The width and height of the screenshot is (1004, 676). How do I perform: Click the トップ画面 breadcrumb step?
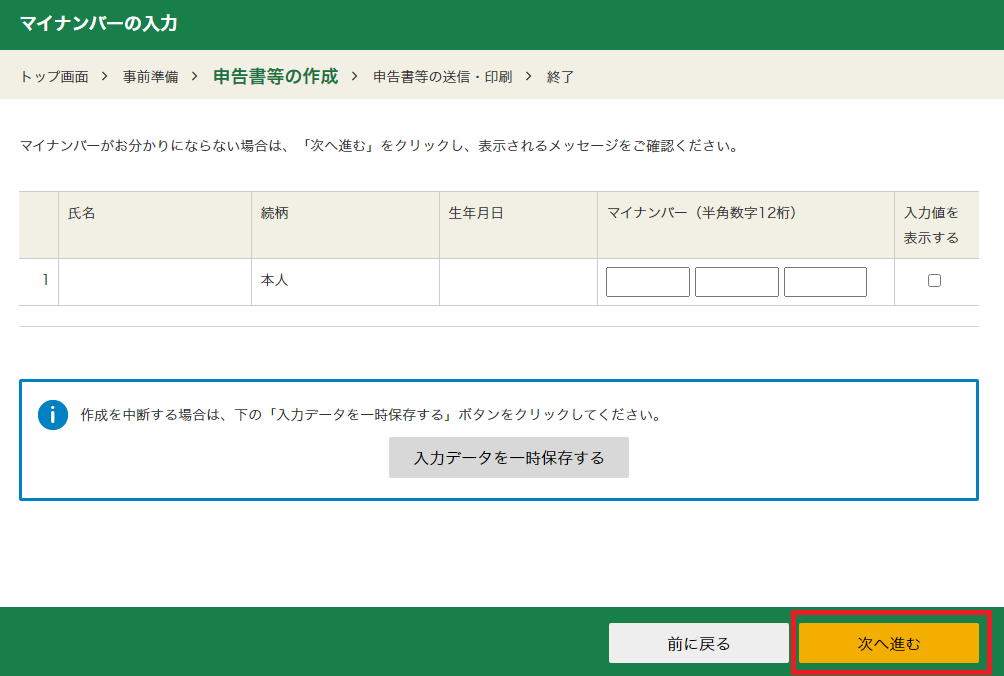[54, 77]
